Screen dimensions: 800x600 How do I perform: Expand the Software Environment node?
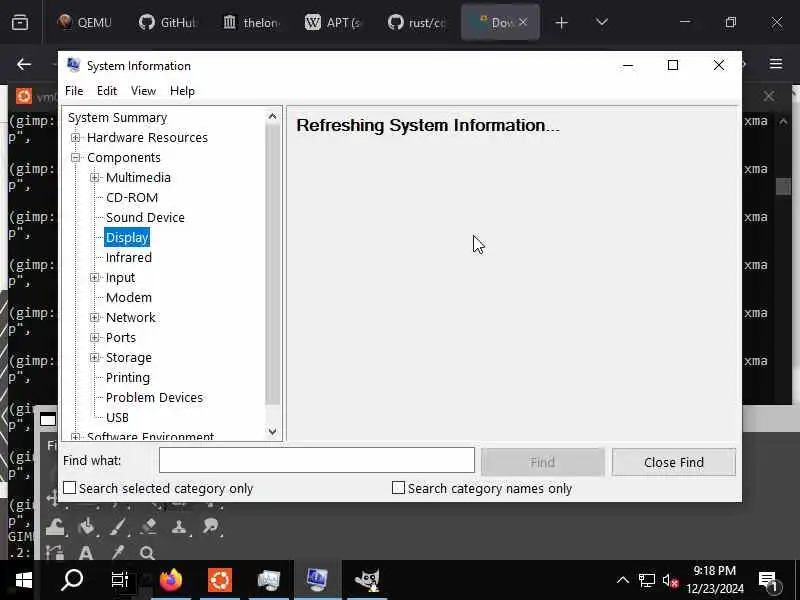pyautogui.click(x=76, y=437)
